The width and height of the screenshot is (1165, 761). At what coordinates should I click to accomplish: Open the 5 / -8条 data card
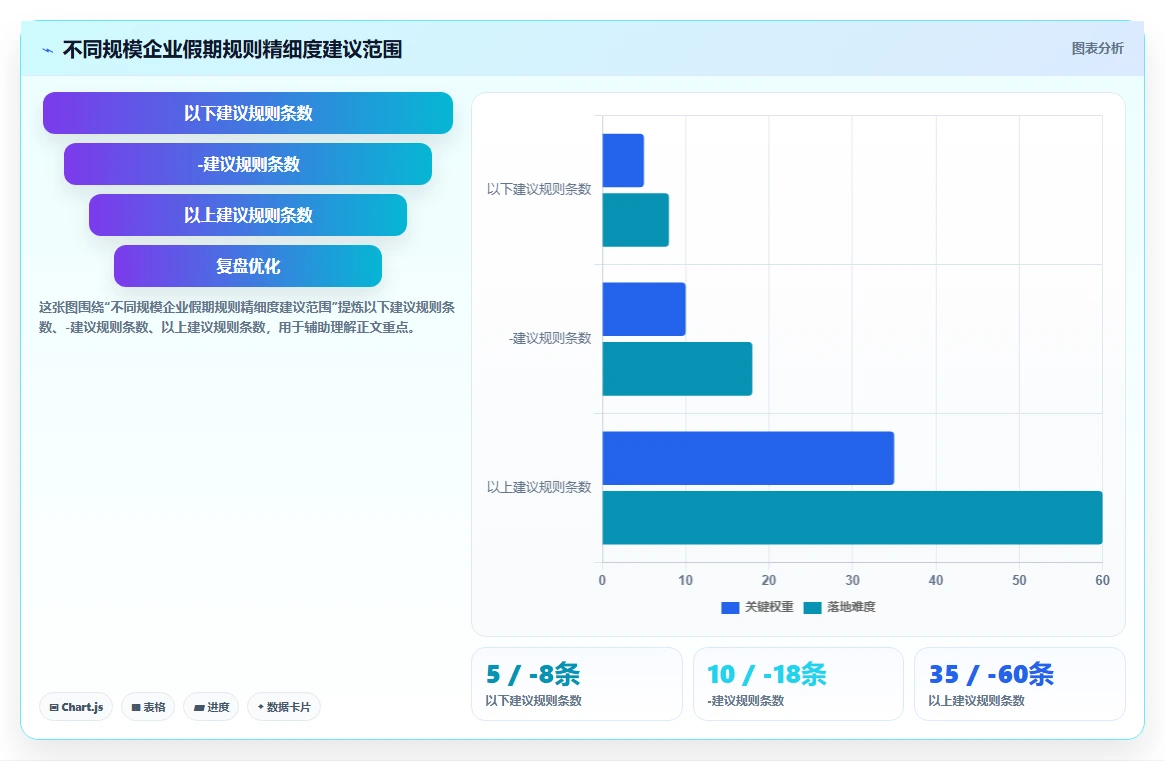(577, 684)
